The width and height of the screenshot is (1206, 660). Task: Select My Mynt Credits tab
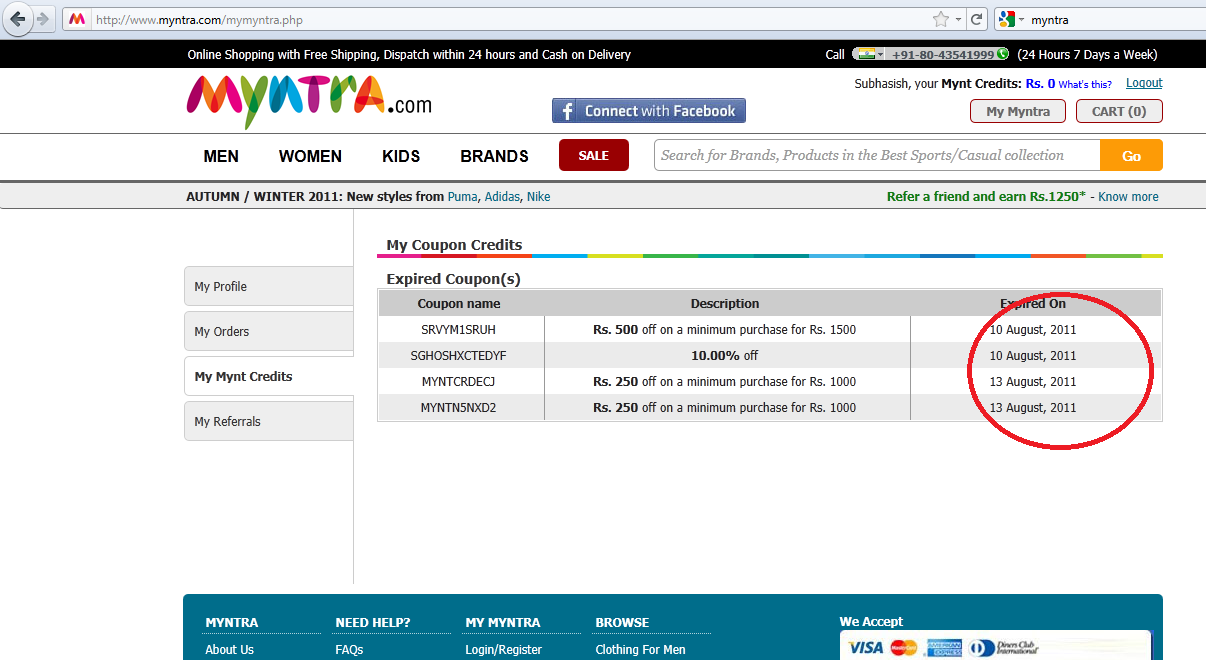269,376
